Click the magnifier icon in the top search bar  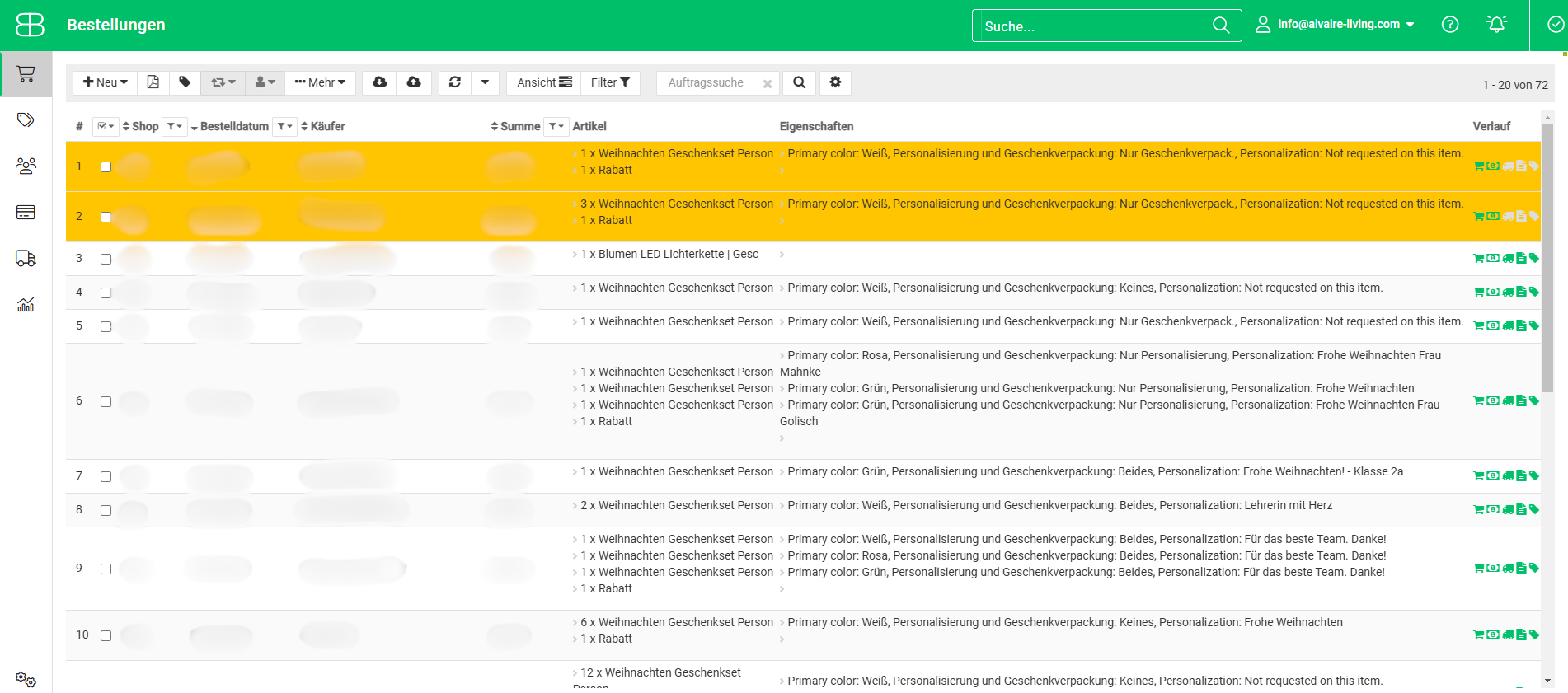1221,26
